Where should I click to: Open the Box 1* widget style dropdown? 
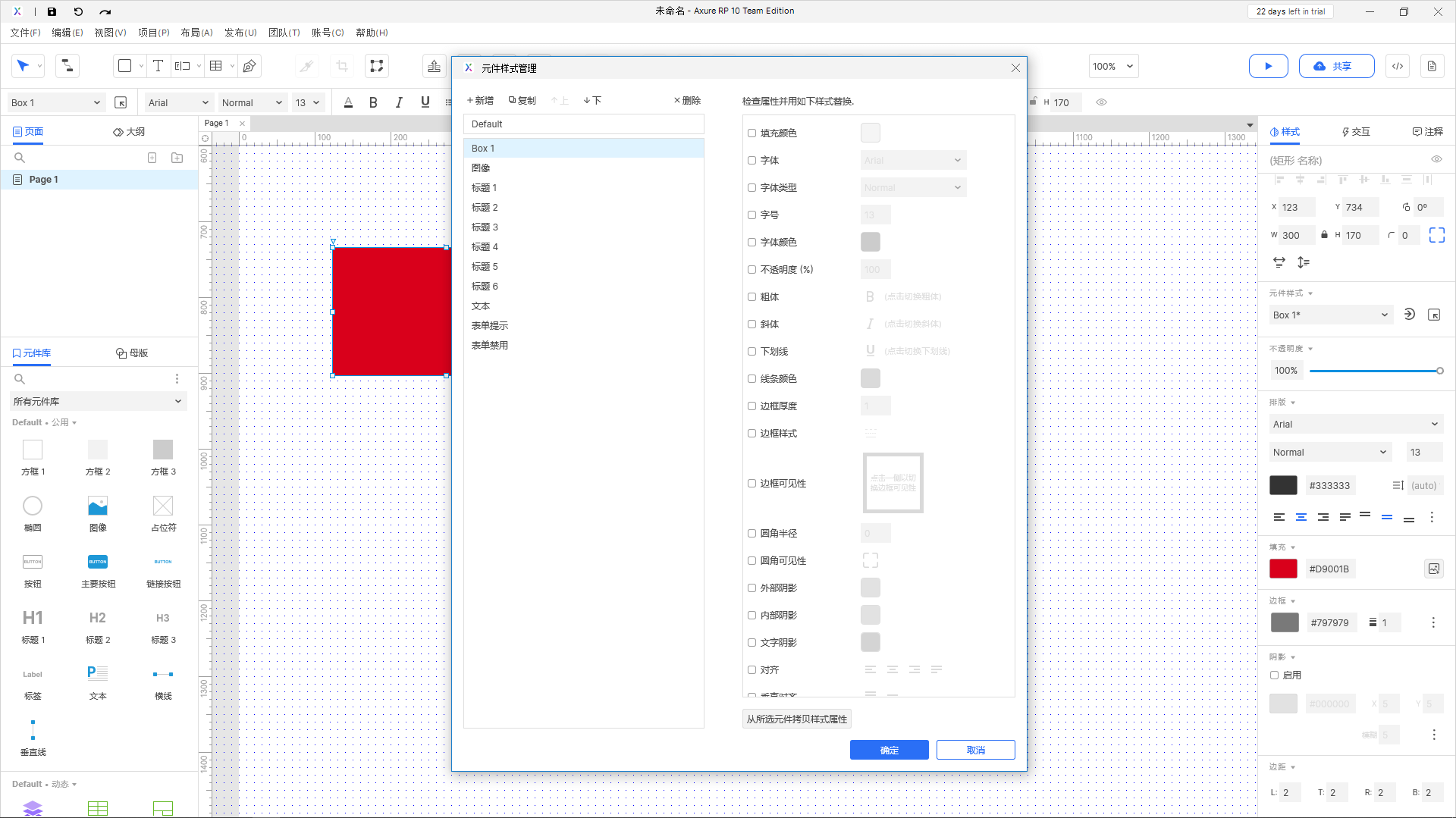[x=1331, y=315]
